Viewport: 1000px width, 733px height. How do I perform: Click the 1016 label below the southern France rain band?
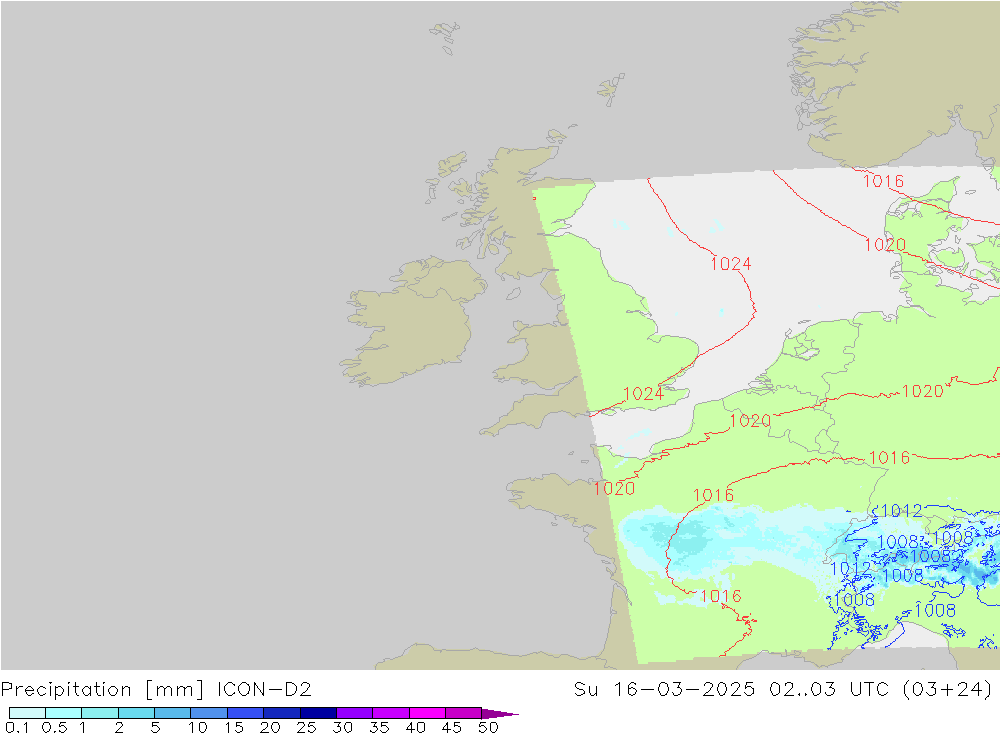[x=721, y=596]
